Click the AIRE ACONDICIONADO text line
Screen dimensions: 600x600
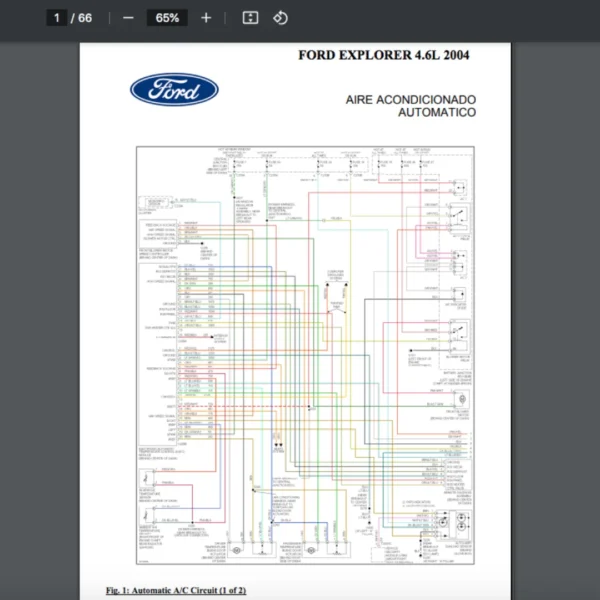pyautogui.click(x=411, y=100)
